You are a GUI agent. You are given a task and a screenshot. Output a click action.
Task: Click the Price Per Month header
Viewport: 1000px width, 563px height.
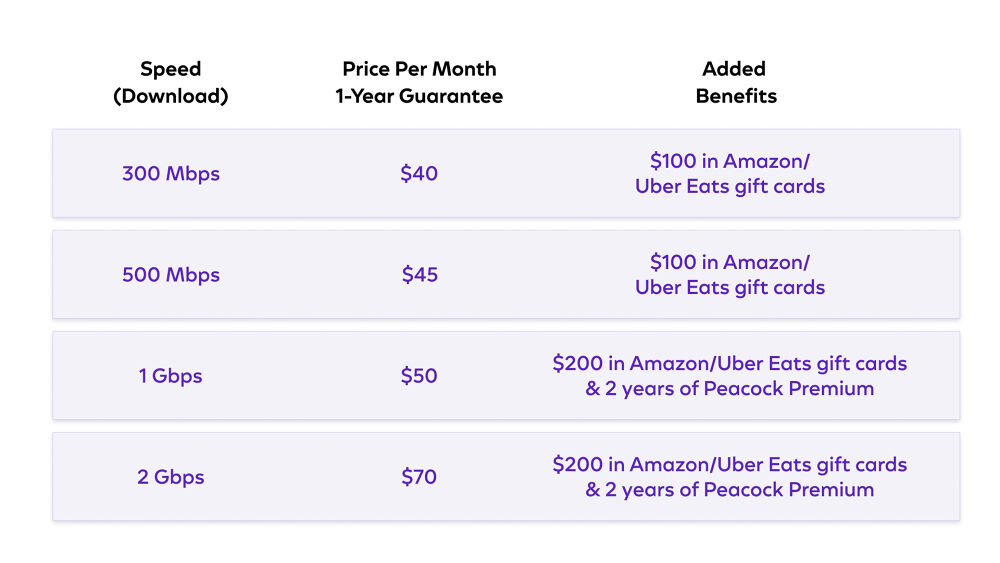point(419,70)
